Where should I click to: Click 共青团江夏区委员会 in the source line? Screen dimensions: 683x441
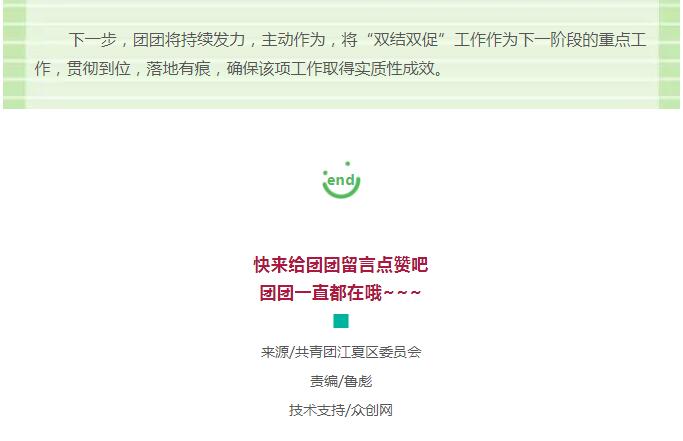click(358, 352)
